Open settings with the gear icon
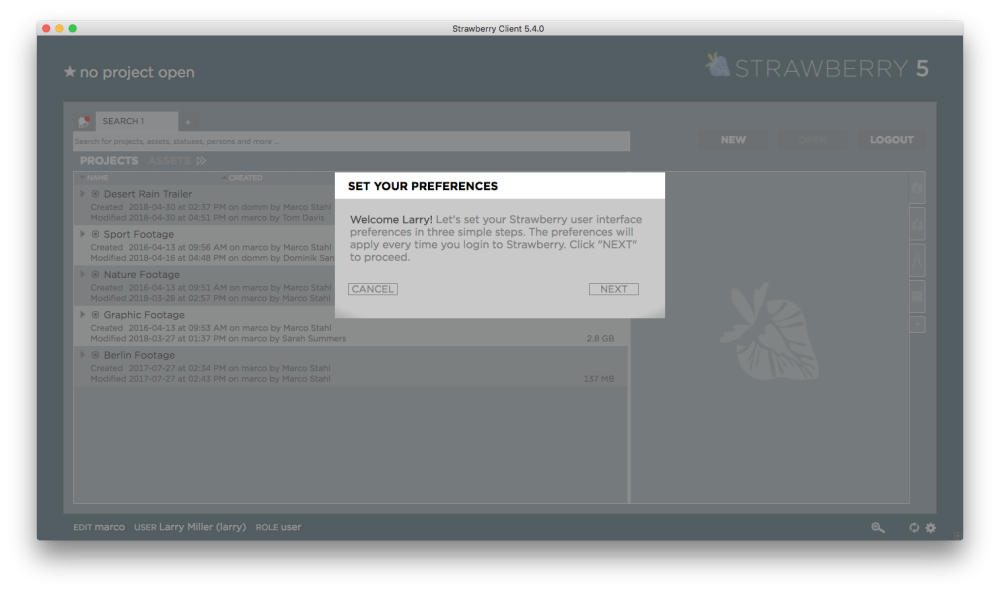Screen dimensions: 1000x593 tap(931, 527)
